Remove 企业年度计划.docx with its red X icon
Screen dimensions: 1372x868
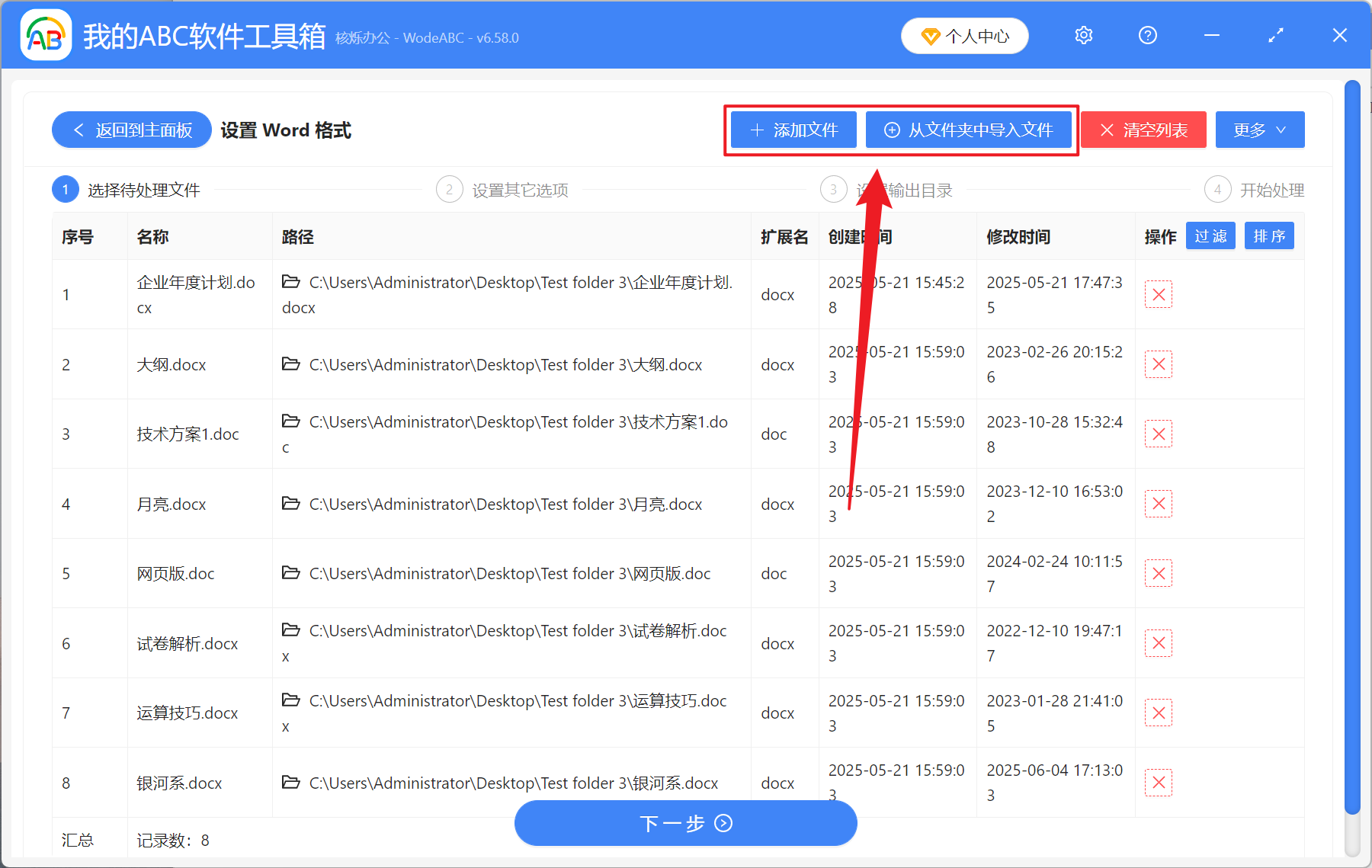click(1158, 294)
